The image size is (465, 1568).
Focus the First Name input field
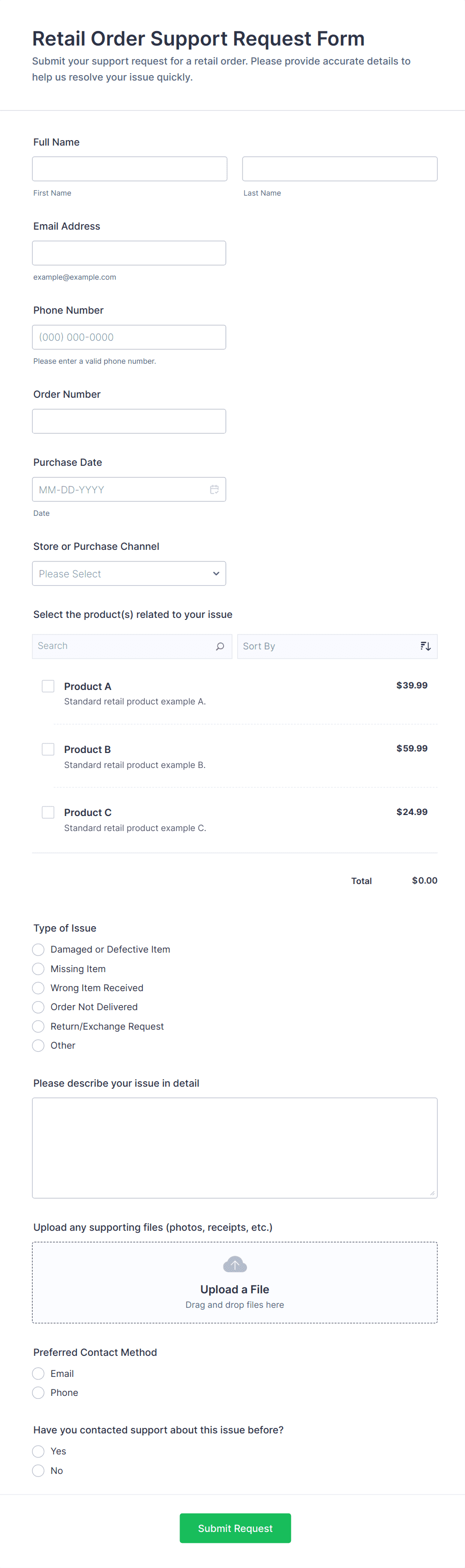(x=129, y=169)
